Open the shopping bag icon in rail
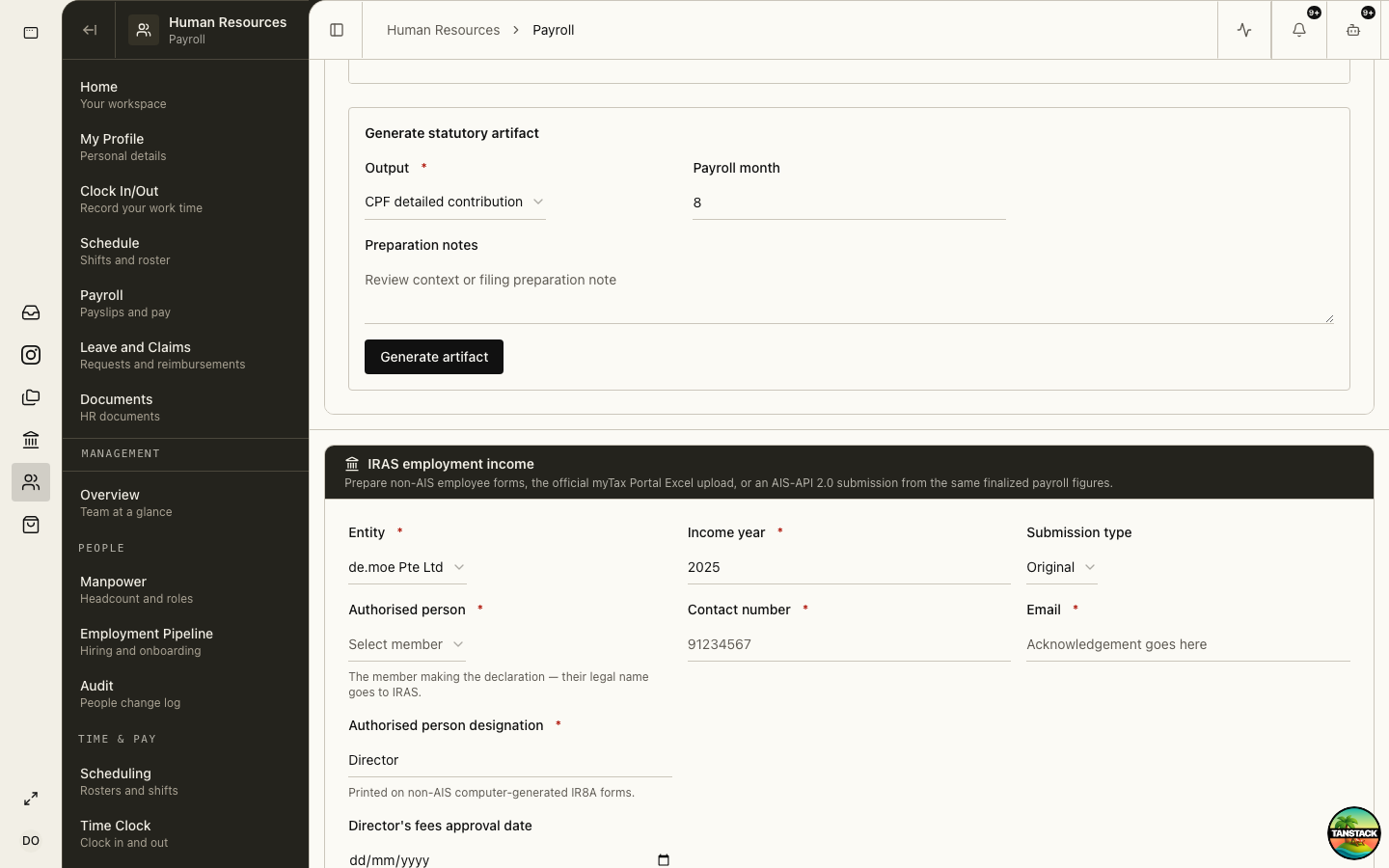 pyautogui.click(x=31, y=525)
